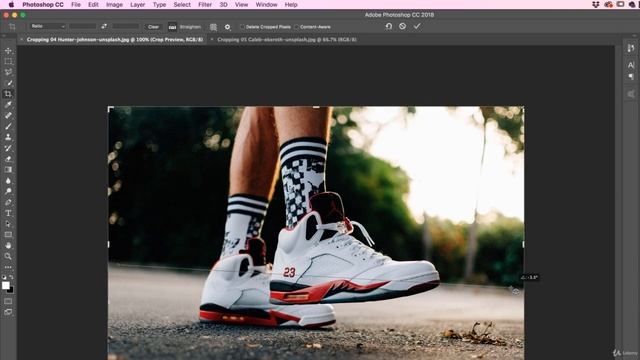Open the Layer menu
Image resolution: width=640 pixels, height=360 pixels.
coord(138,4)
